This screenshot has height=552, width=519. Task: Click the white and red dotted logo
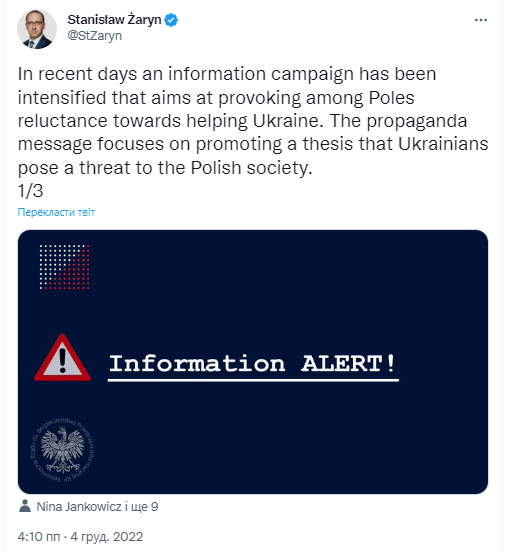point(64,267)
